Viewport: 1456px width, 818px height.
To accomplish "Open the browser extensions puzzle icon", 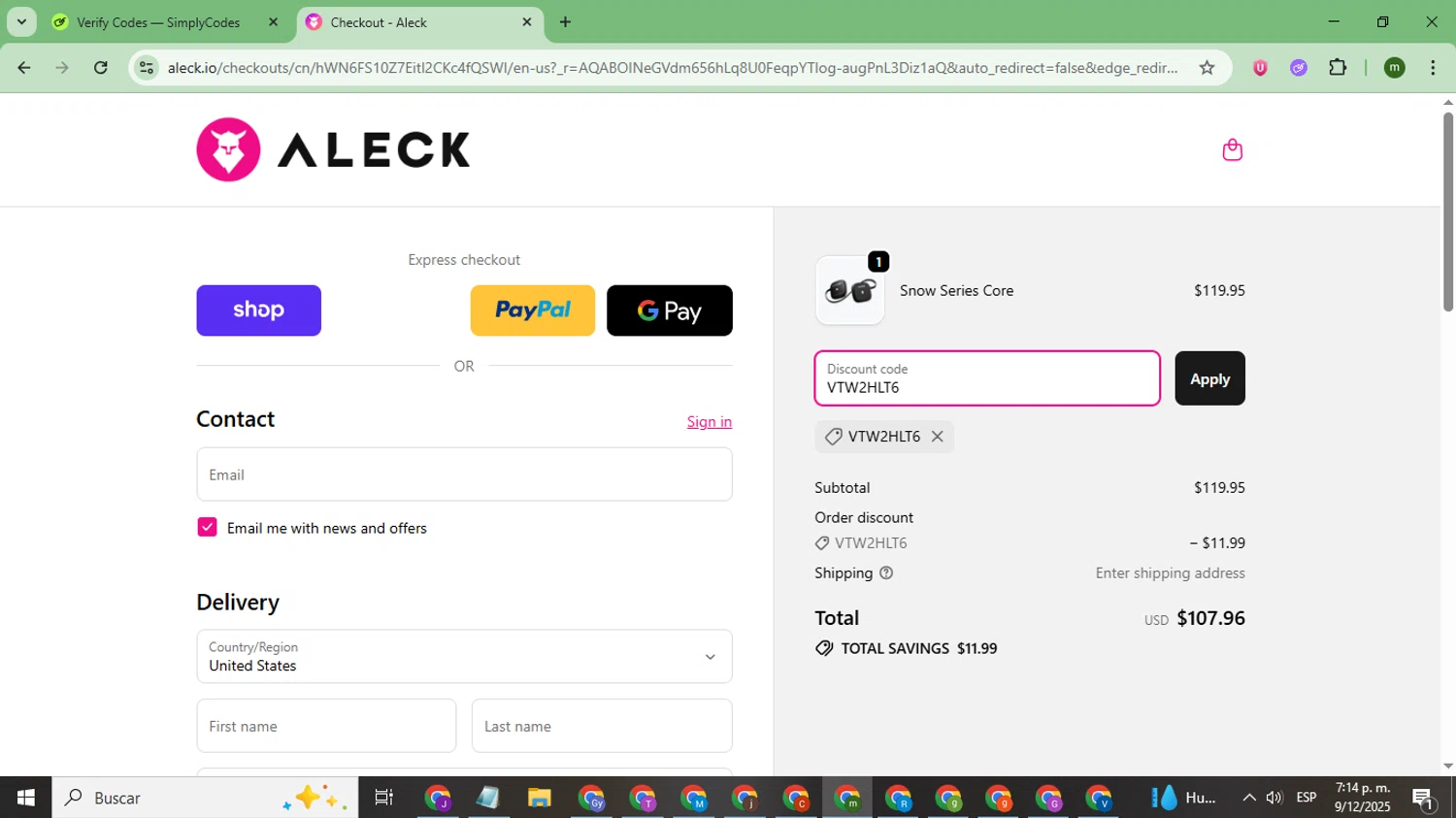I will pos(1338,68).
